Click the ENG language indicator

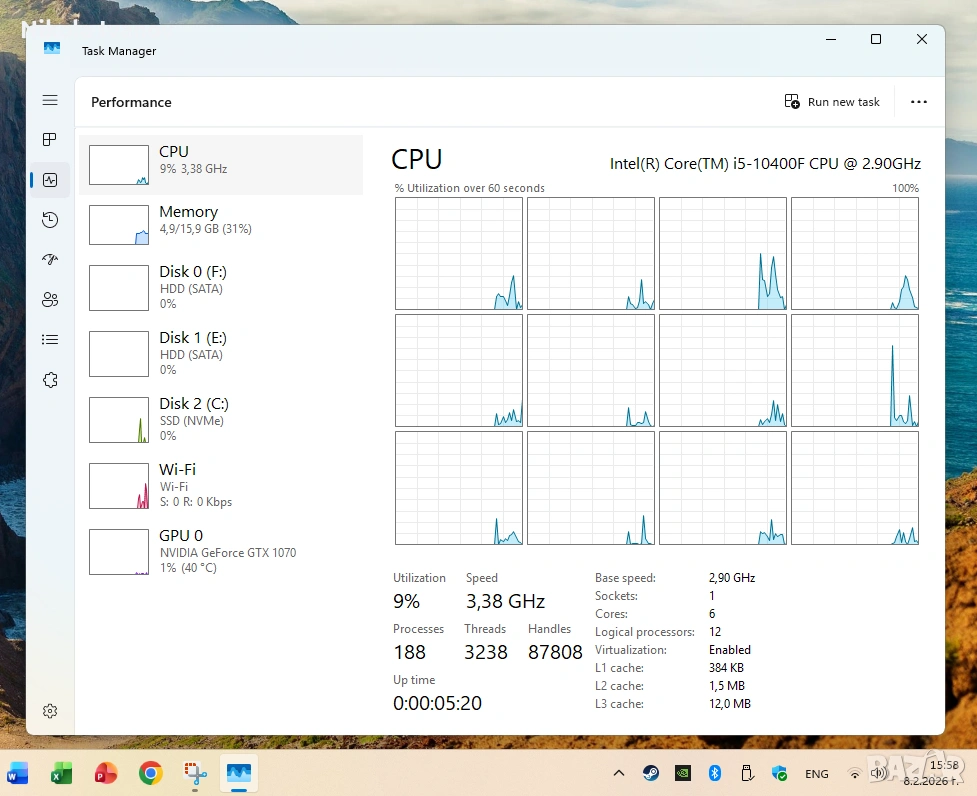(817, 774)
